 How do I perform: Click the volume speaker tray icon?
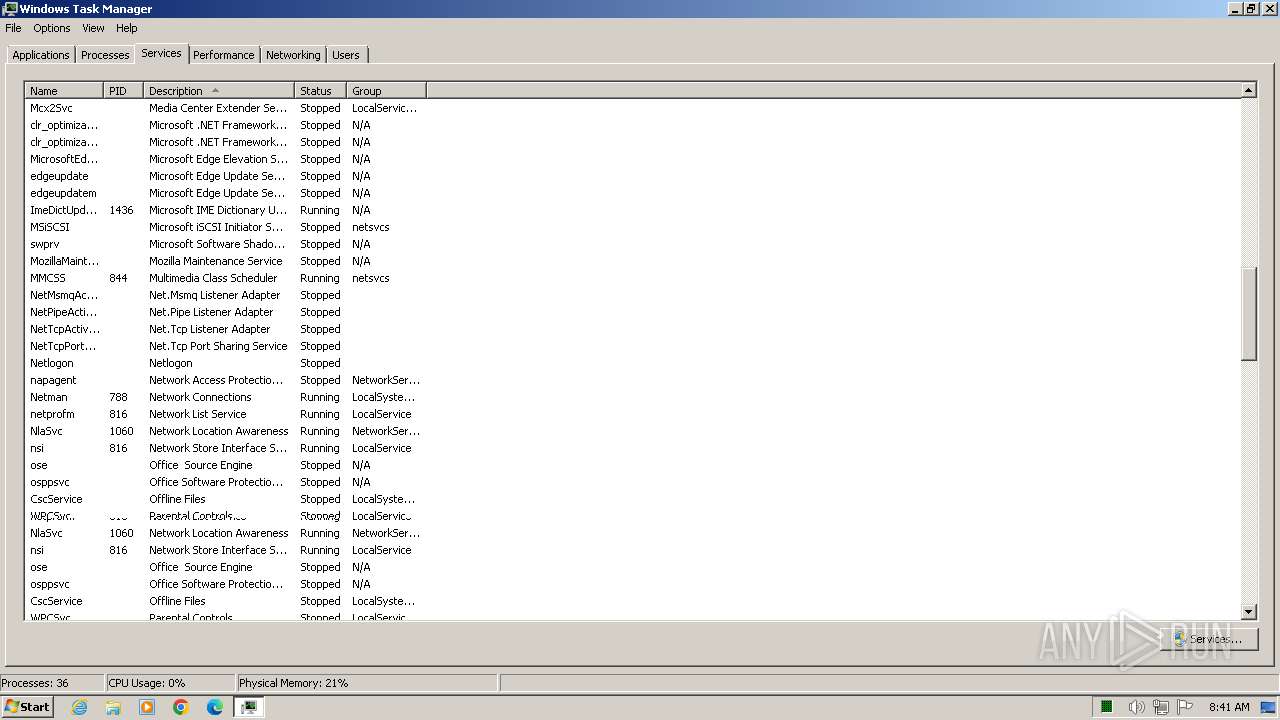coord(1135,707)
